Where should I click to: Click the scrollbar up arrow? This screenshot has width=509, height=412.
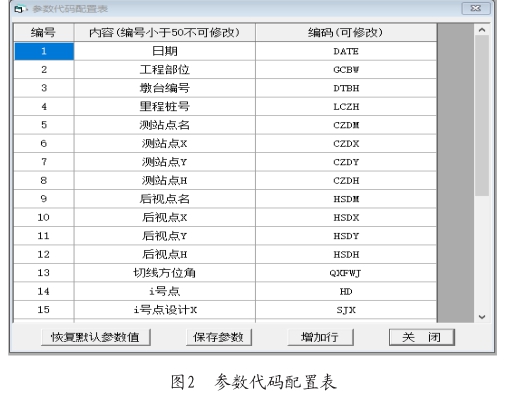coord(482,30)
